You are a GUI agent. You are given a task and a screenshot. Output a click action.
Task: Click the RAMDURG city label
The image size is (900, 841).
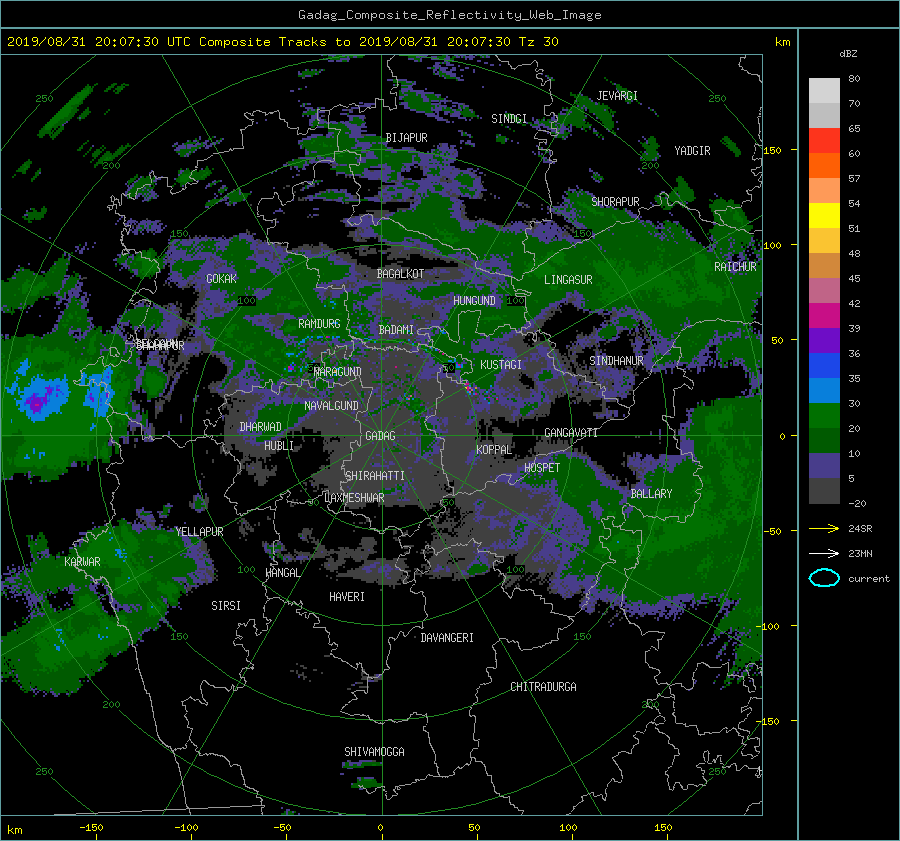(x=319, y=324)
